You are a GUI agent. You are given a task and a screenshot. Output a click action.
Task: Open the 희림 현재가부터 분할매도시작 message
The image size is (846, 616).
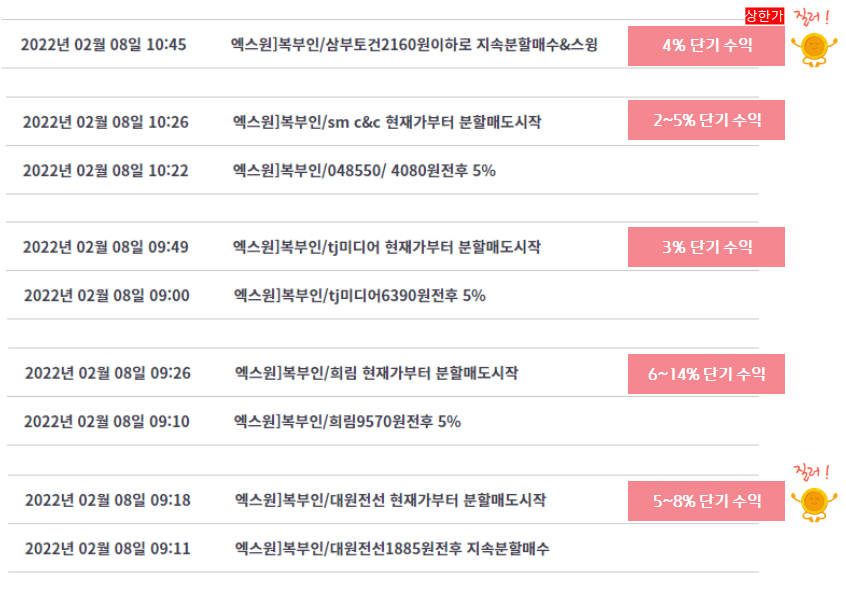pos(377,373)
